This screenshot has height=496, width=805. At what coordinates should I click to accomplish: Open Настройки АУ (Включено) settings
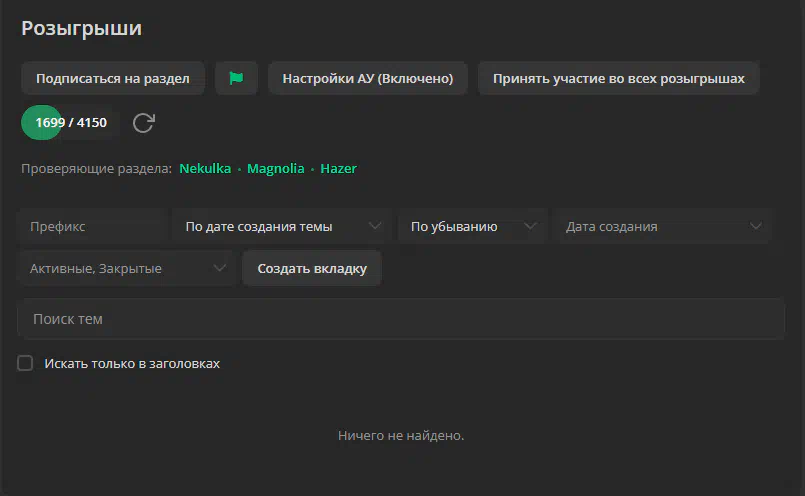click(x=368, y=78)
